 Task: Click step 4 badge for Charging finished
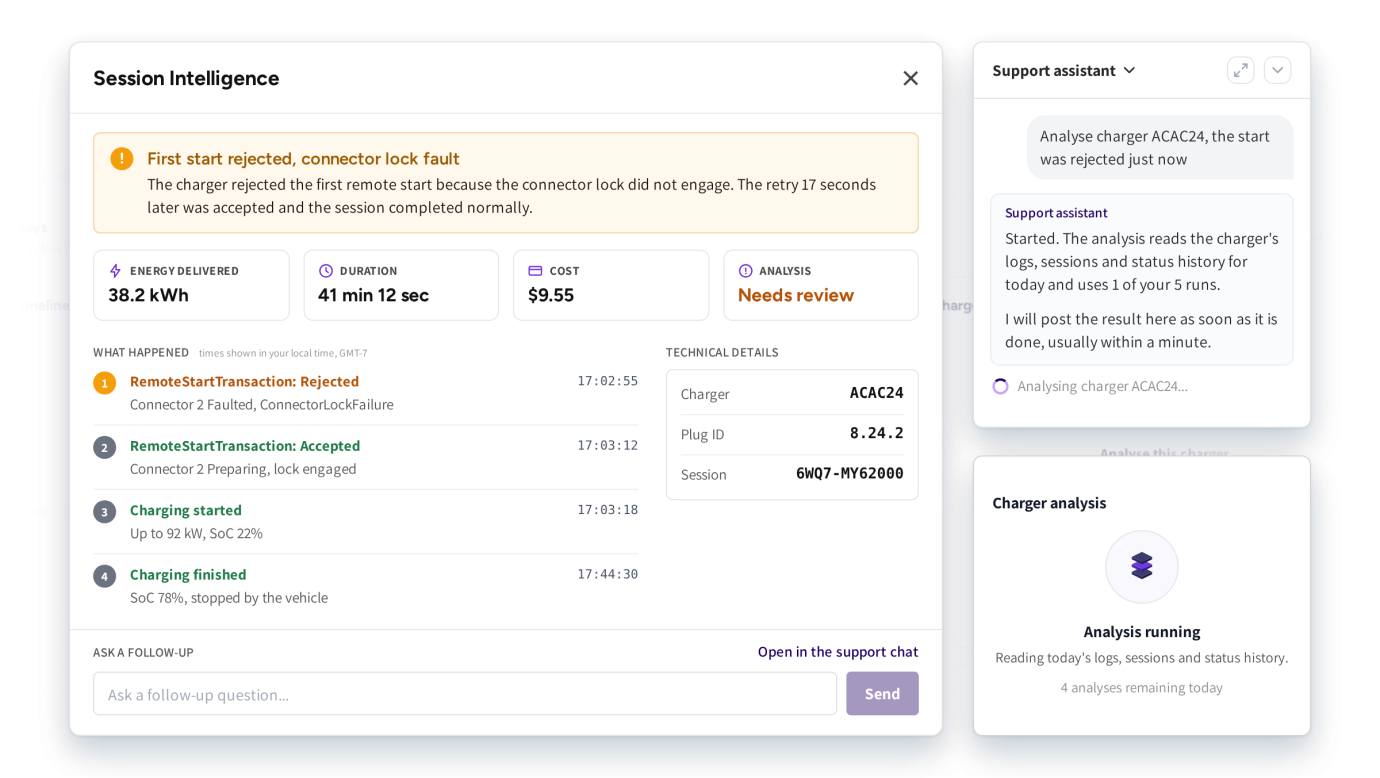[105, 576]
